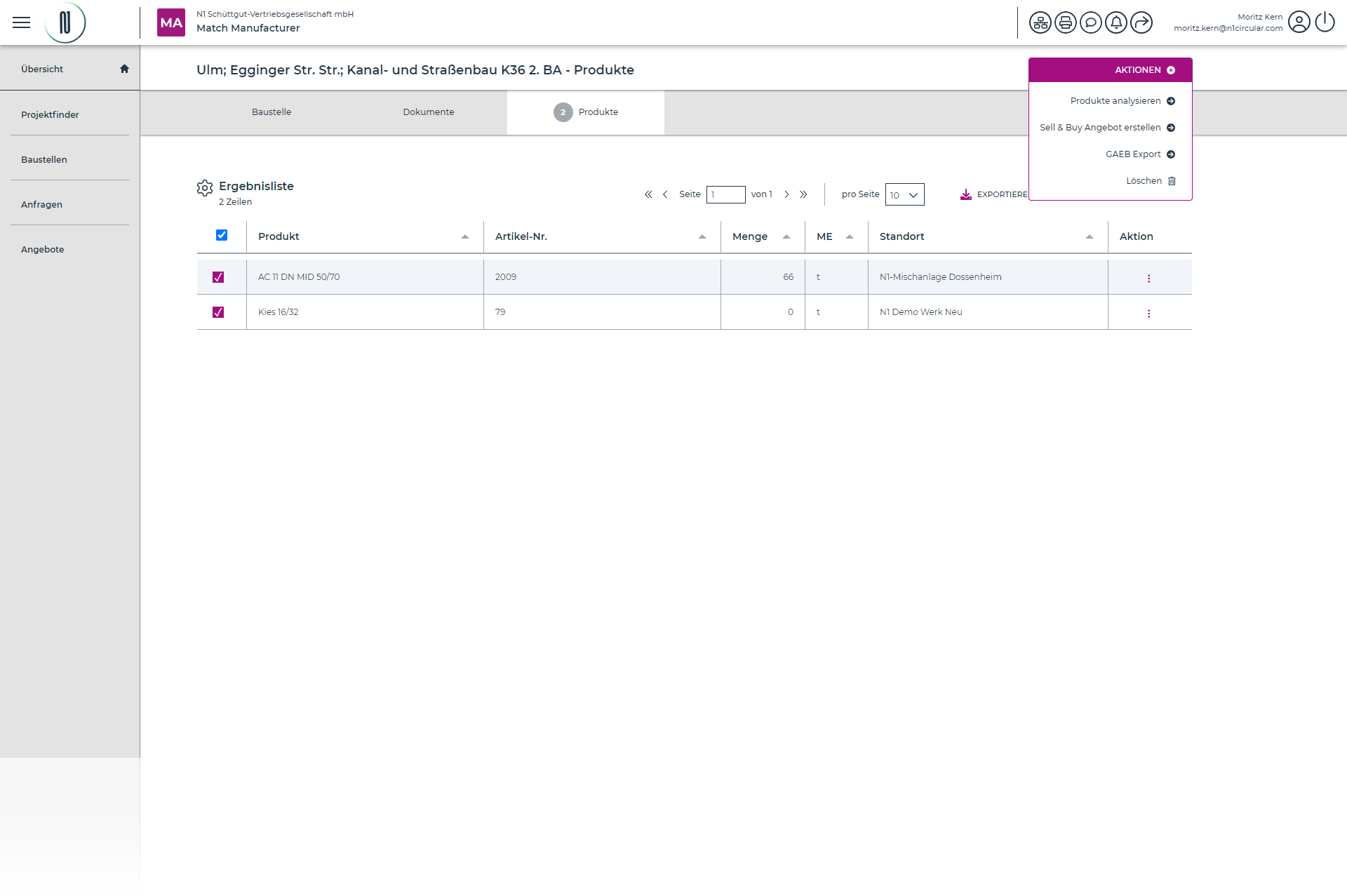Switch to the Dokumente tab
The width and height of the screenshot is (1347, 896).
428,112
